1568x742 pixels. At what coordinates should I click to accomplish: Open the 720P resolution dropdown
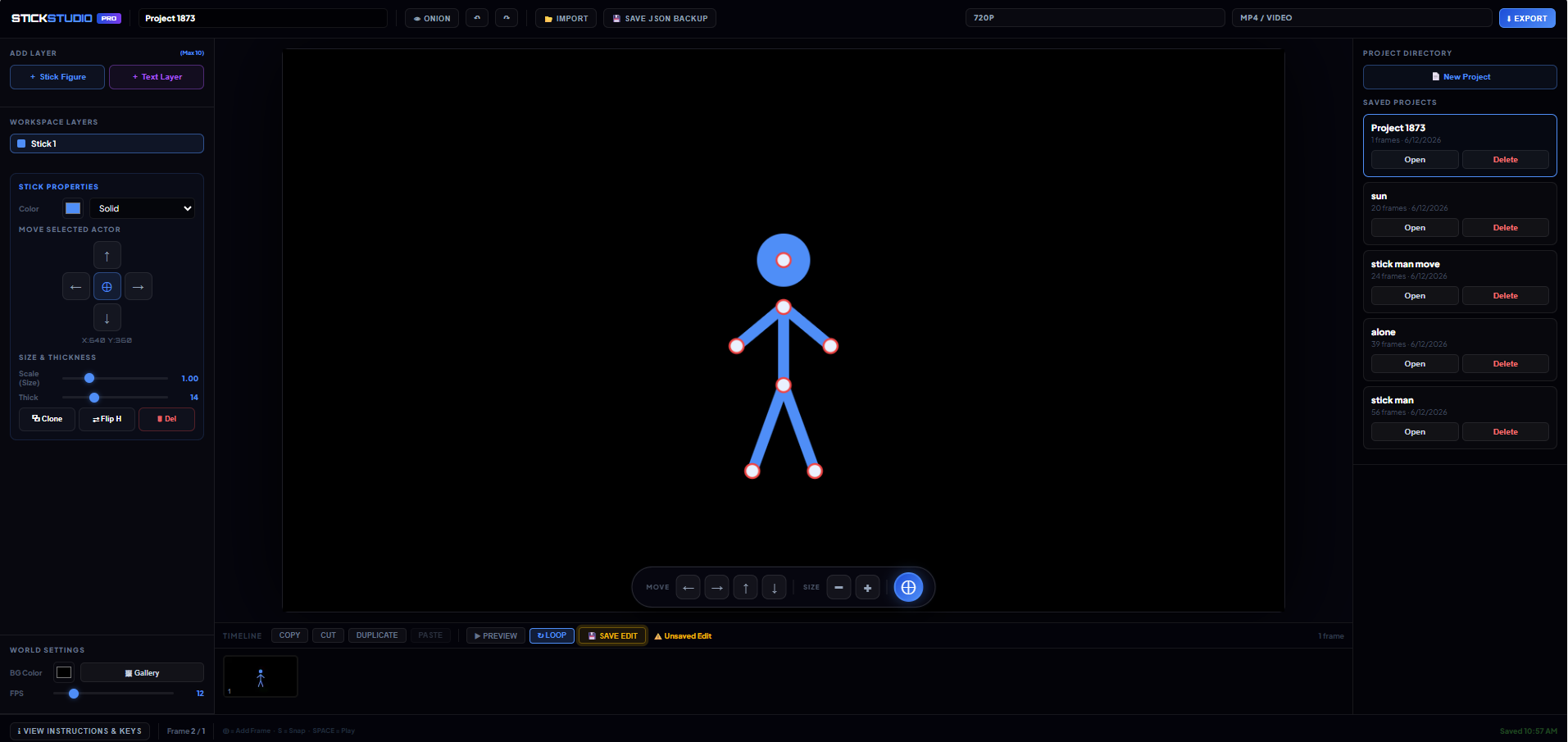pyautogui.click(x=1095, y=18)
